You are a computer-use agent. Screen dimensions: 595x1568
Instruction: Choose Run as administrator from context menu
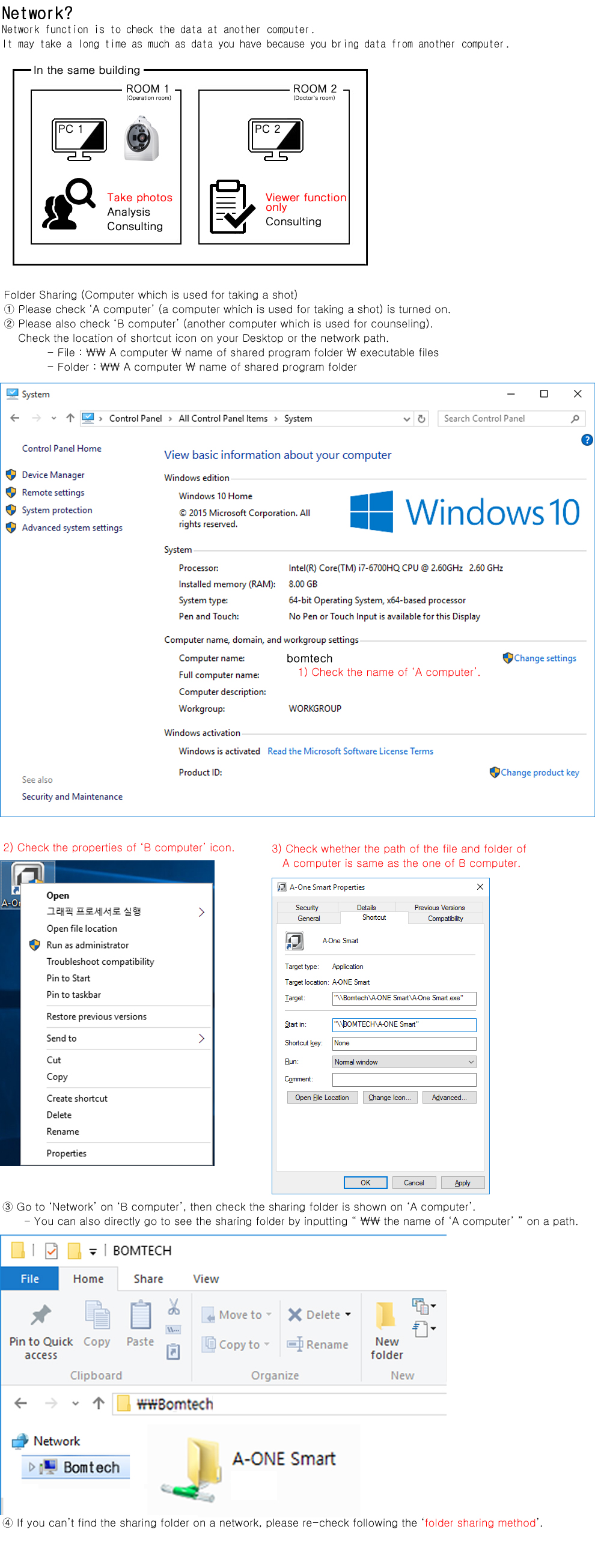coord(88,945)
